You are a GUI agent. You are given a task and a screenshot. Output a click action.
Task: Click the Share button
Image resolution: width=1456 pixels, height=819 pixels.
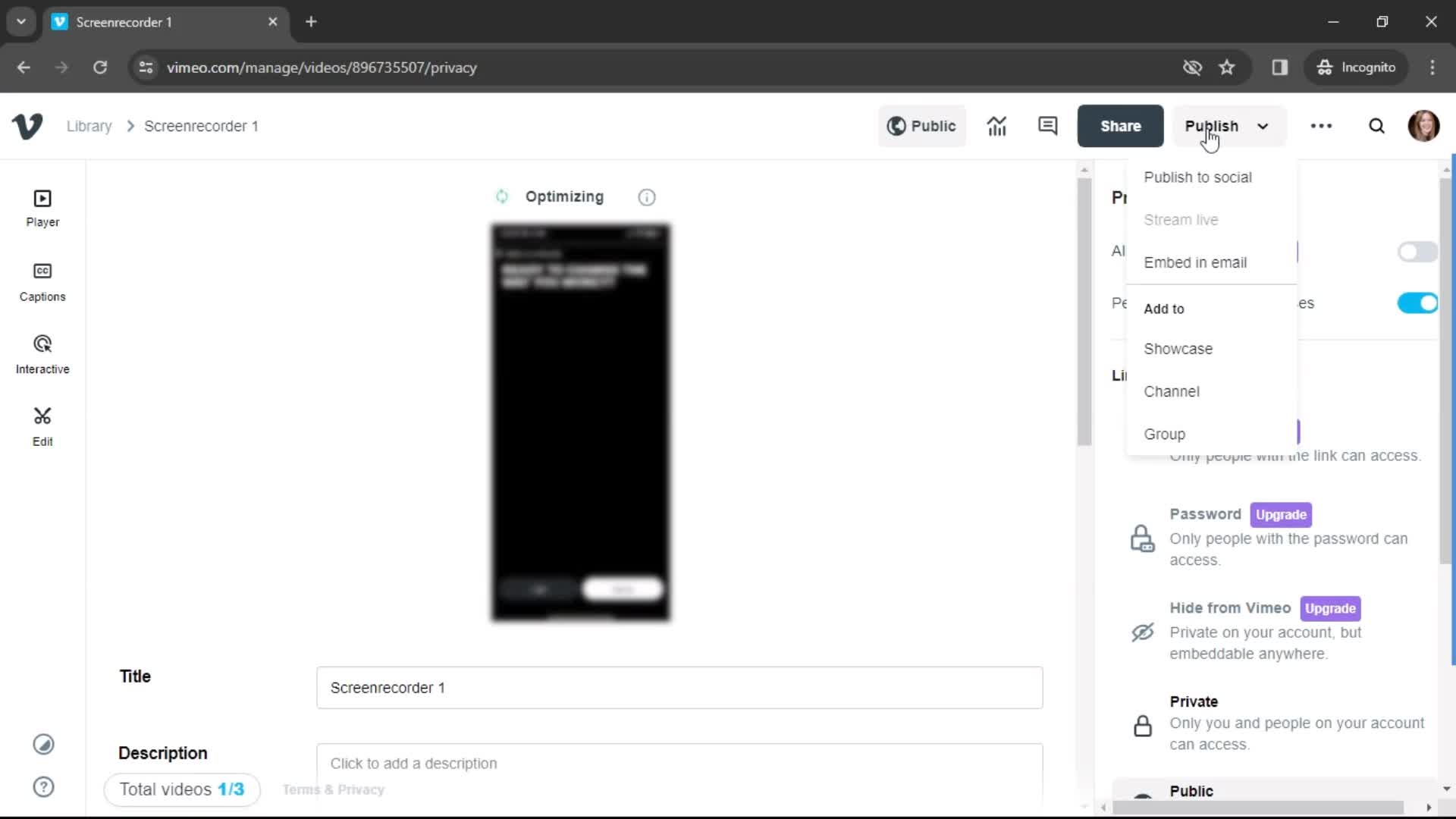pos(1120,126)
